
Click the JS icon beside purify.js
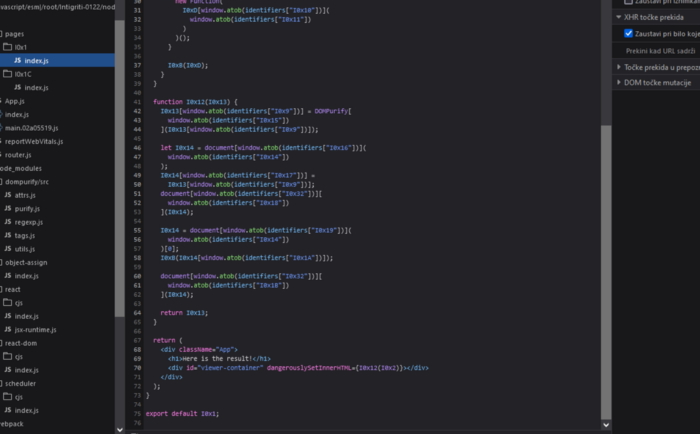tap(7, 208)
